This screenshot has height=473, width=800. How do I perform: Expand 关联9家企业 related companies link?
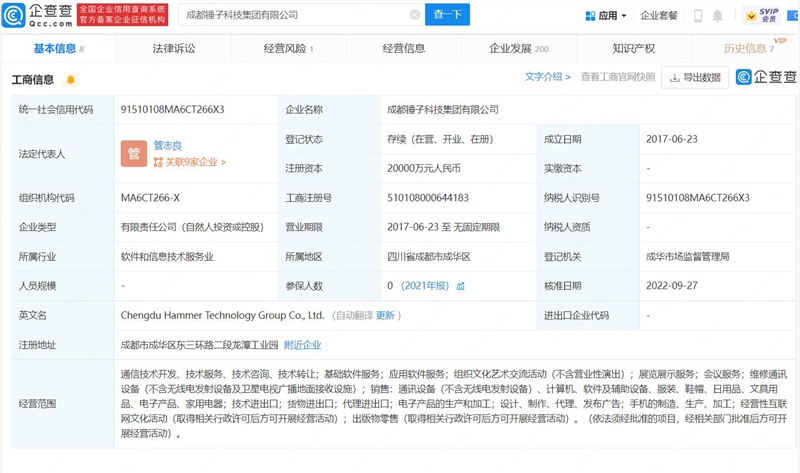click(x=190, y=162)
